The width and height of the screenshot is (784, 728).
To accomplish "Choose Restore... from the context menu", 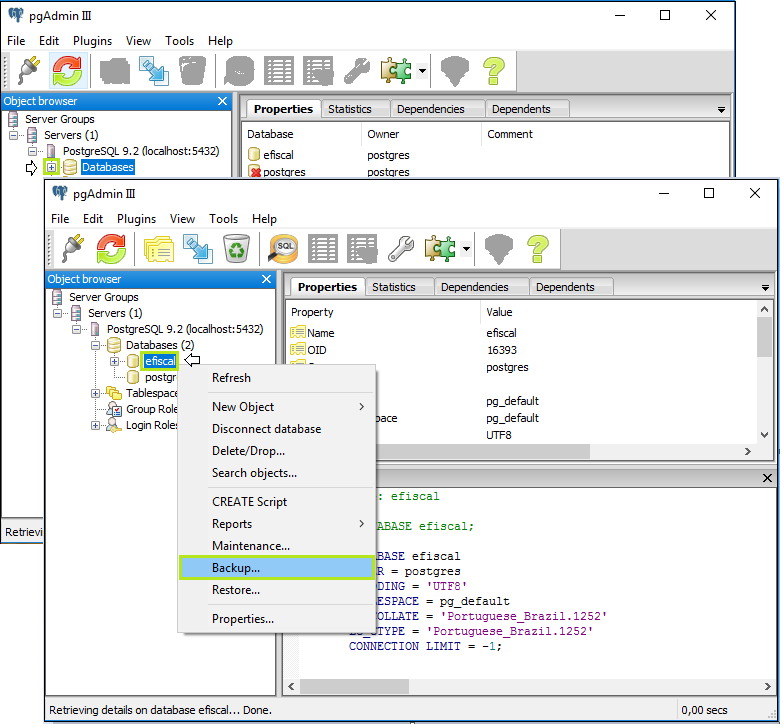I will pos(276,590).
